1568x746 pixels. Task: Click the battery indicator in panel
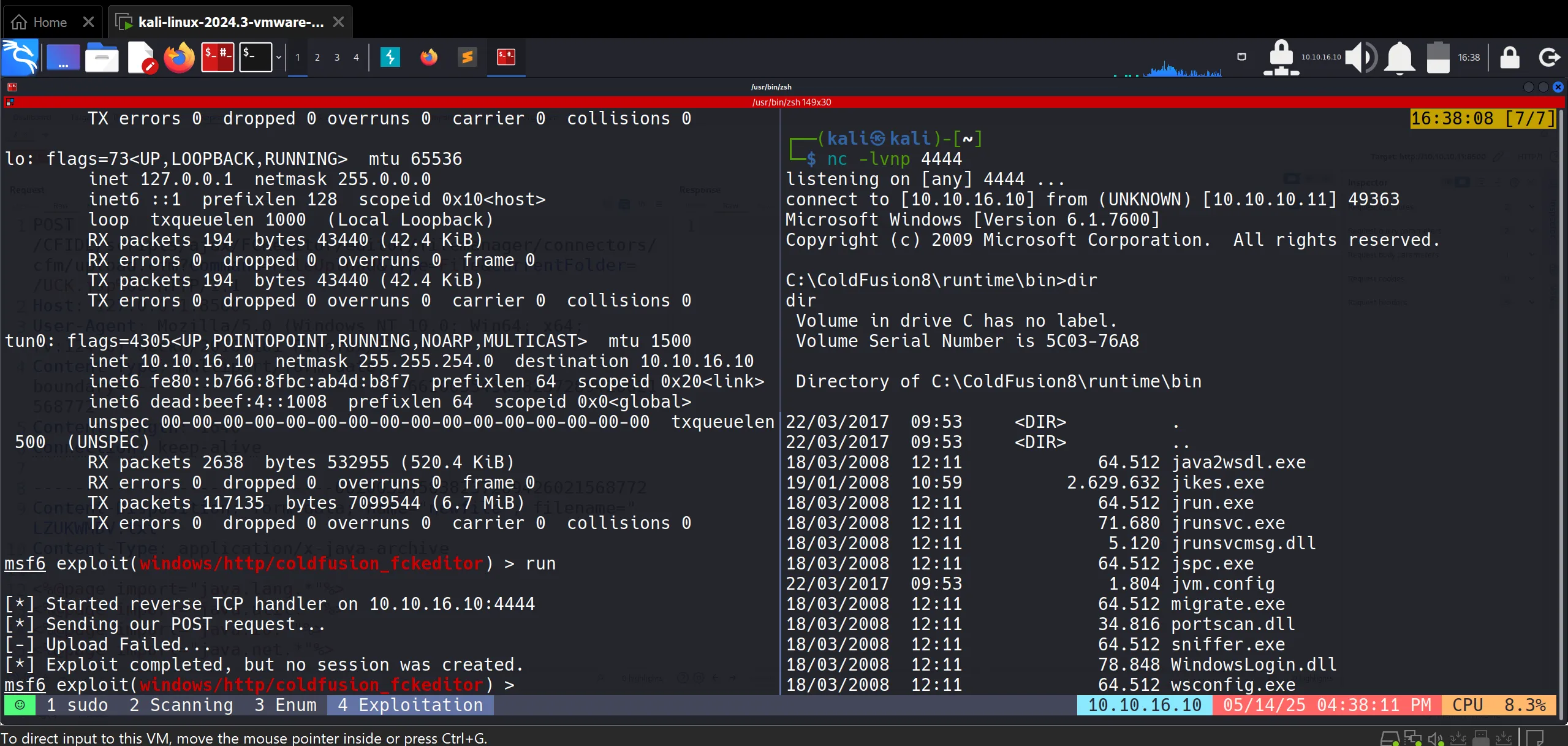coord(1437,58)
